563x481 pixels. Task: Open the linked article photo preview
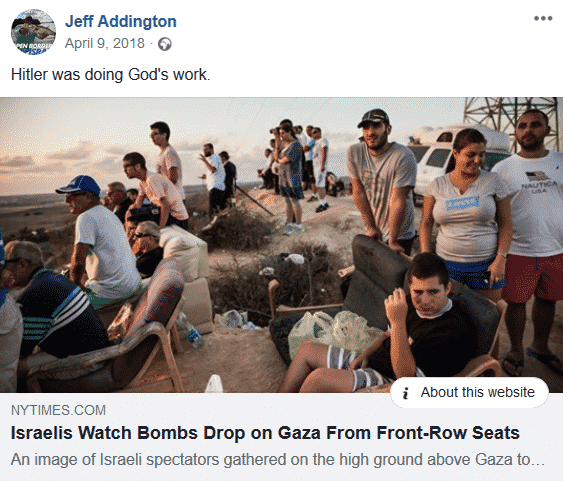point(282,245)
